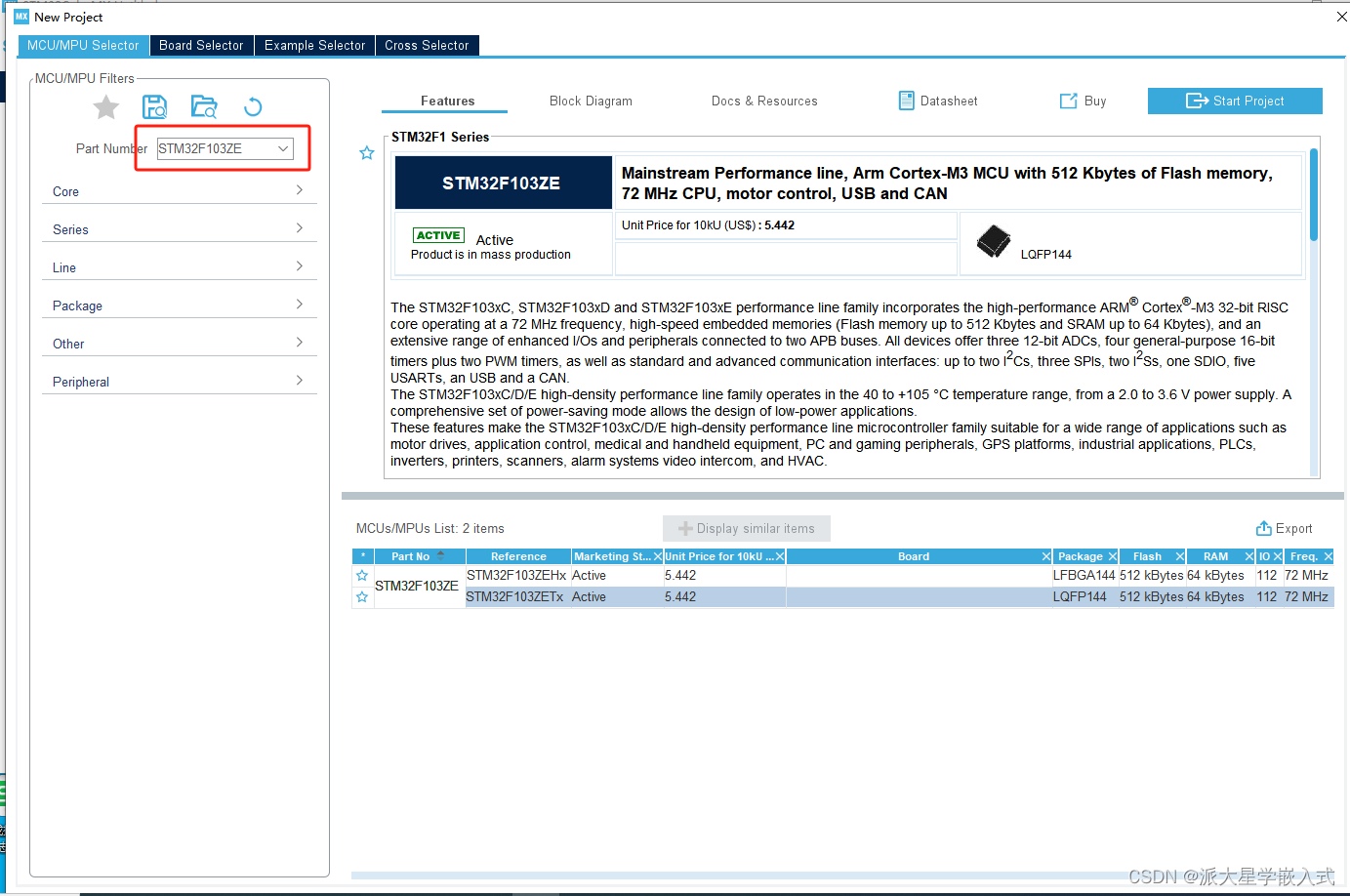
Task: Favorite the STM32F103ZEHx row star
Action: click(362, 576)
